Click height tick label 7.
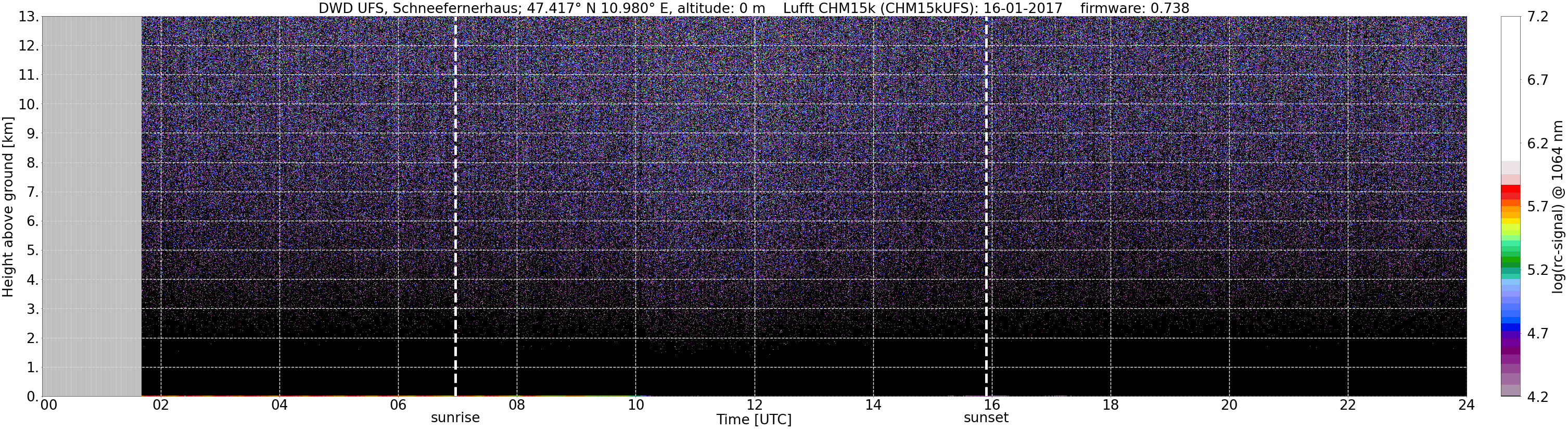The image size is (1568, 430). point(33,193)
